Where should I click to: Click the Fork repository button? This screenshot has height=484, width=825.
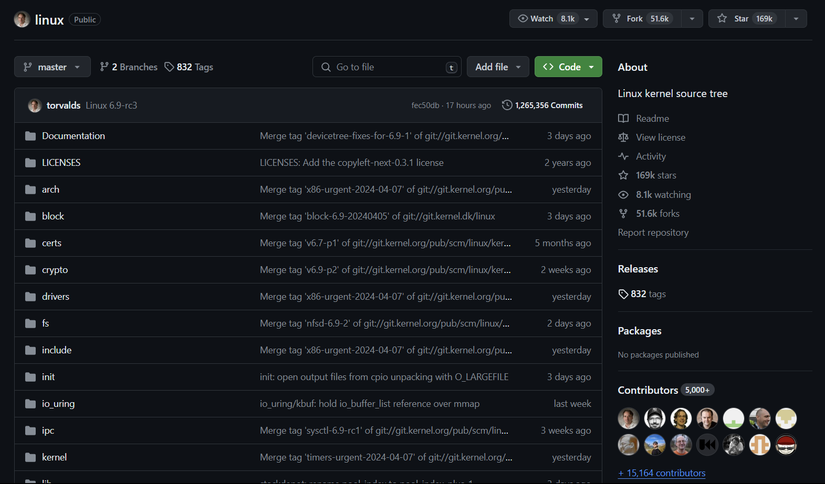[x=647, y=19]
